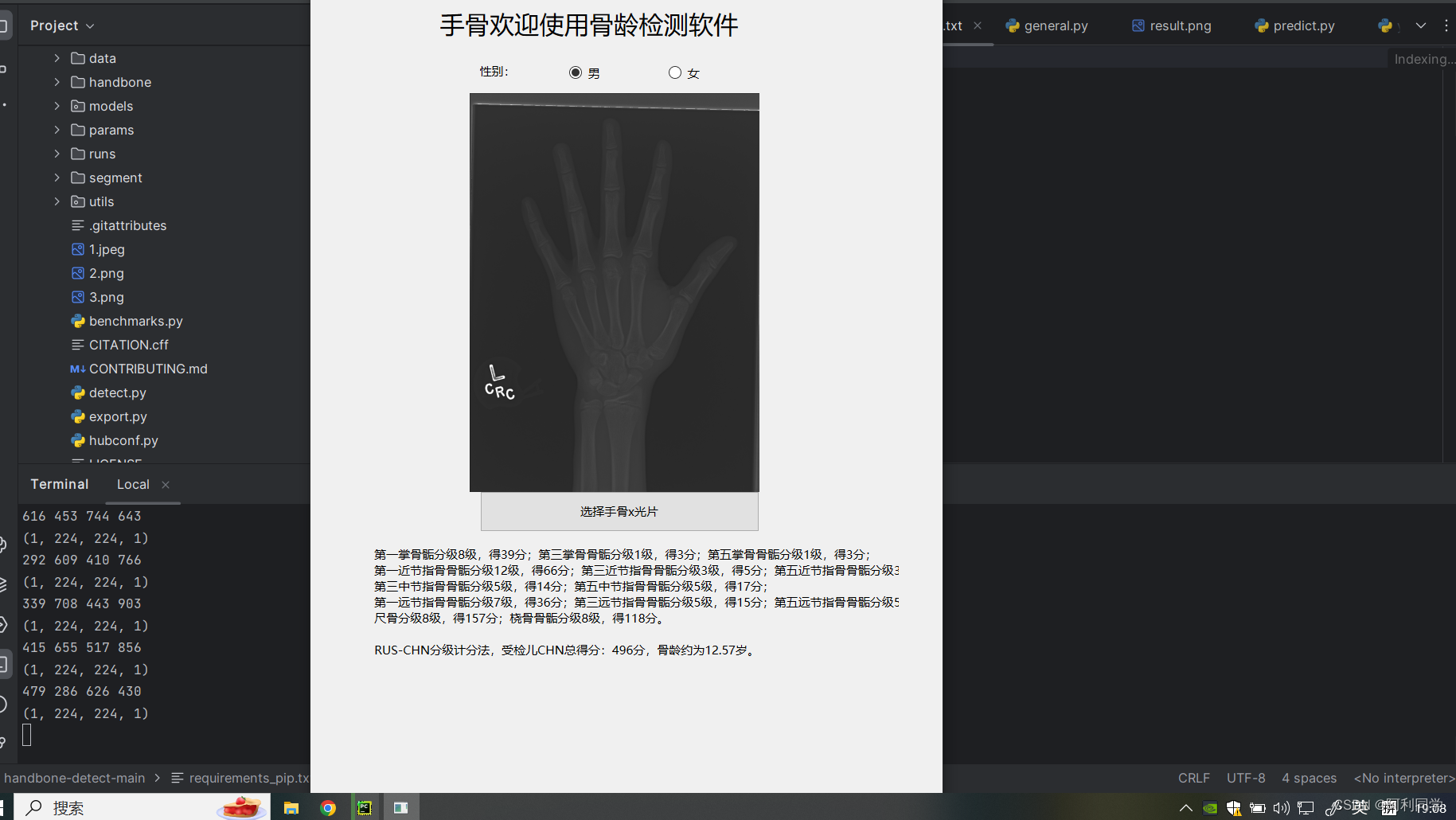Image resolution: width=1456 pixels, height=820 pixels.
Task: Click the volume tray icon
Action: (1282, 808)
